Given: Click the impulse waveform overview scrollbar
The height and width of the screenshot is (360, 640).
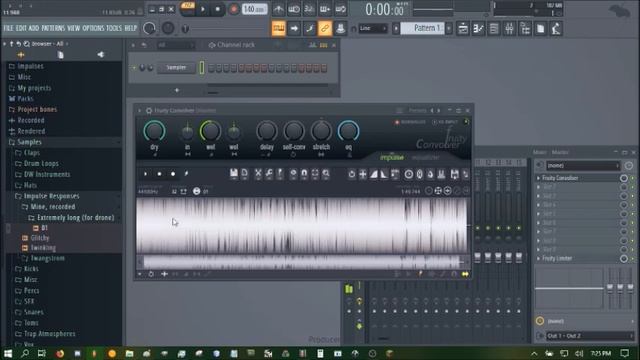Looking at the screenshot, I should coord(302,262).
